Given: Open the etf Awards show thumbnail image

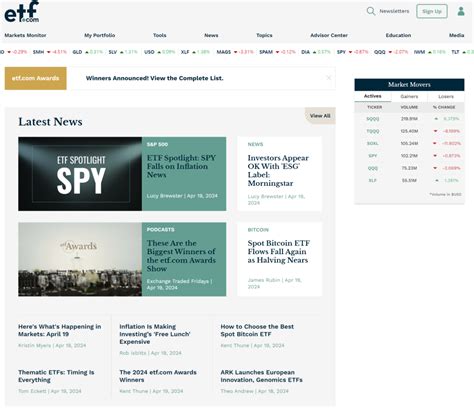Looking at the screenshot, I should pyautogui.click(x=80, y=259).
